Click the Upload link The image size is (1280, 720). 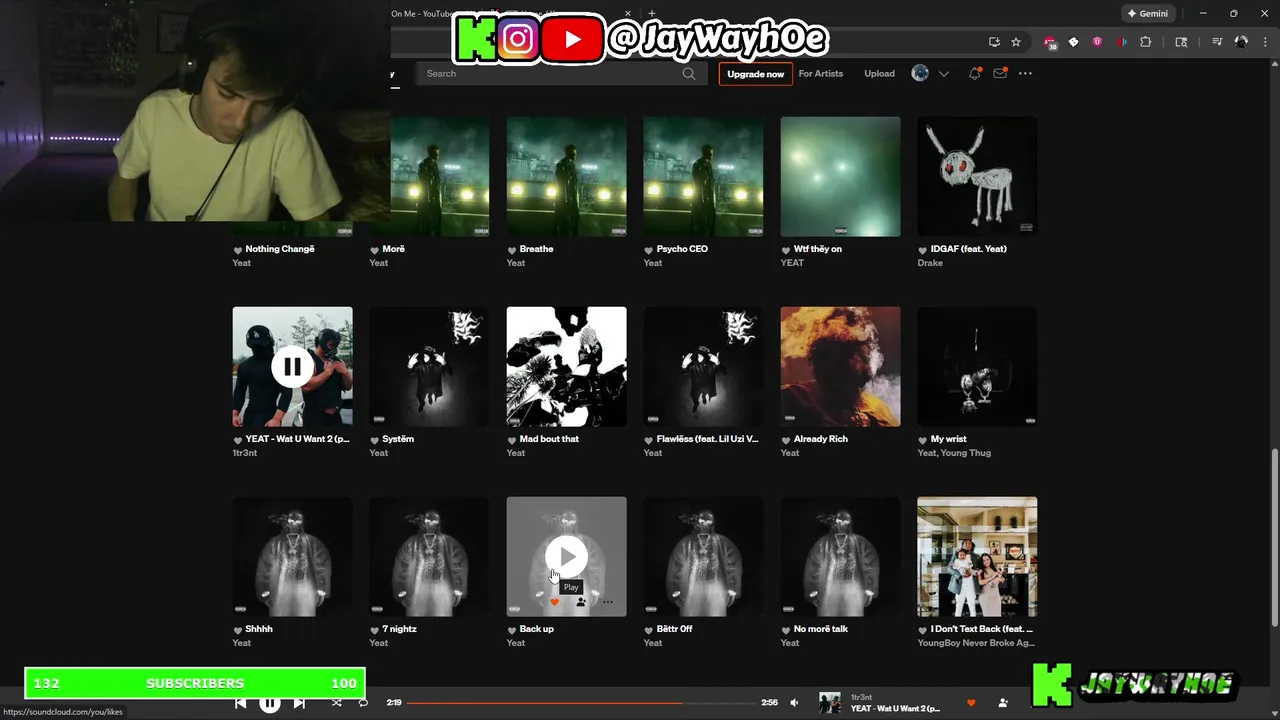[880, 74]
